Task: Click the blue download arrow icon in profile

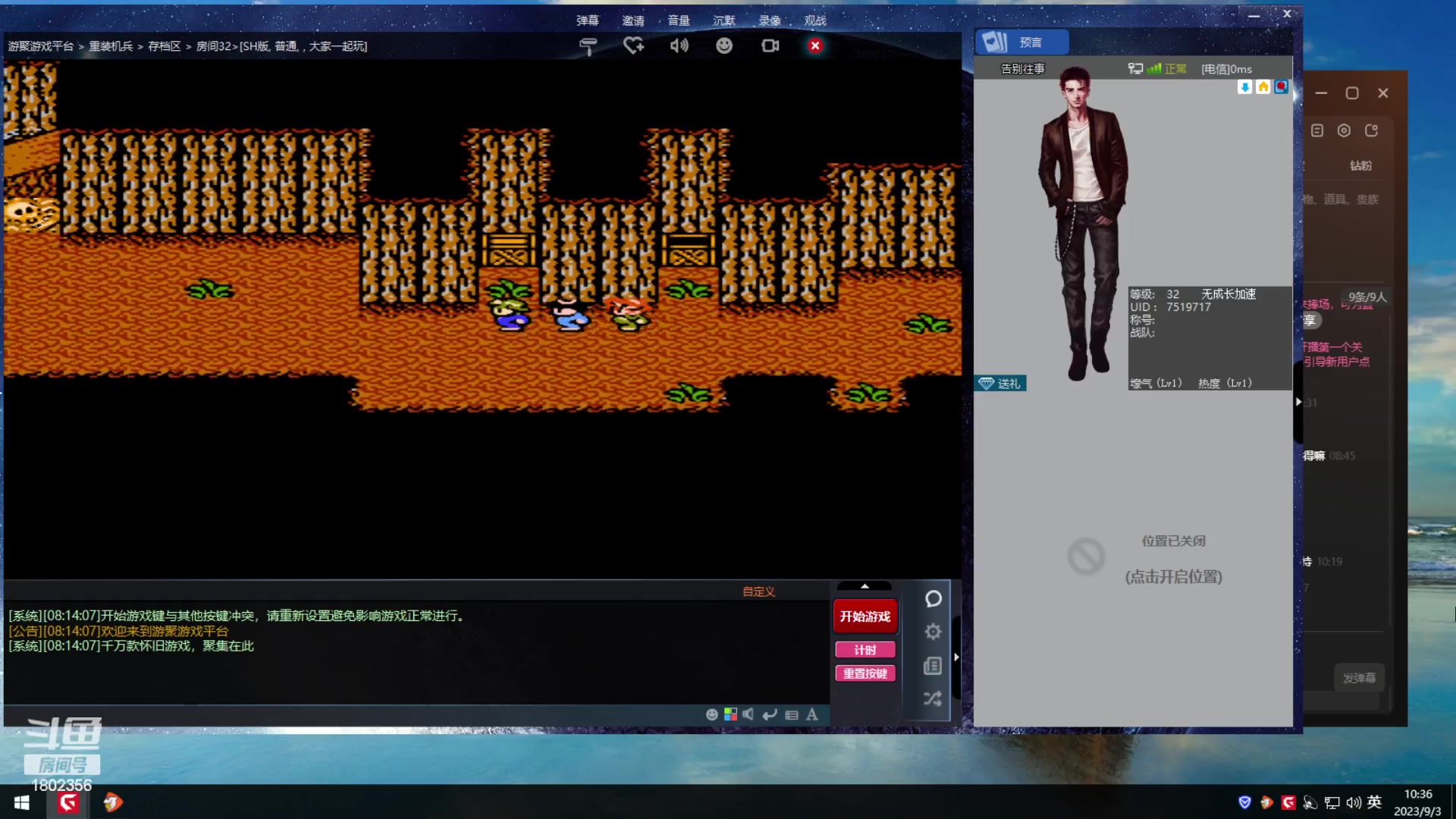Action: (x=1244, y=87)
